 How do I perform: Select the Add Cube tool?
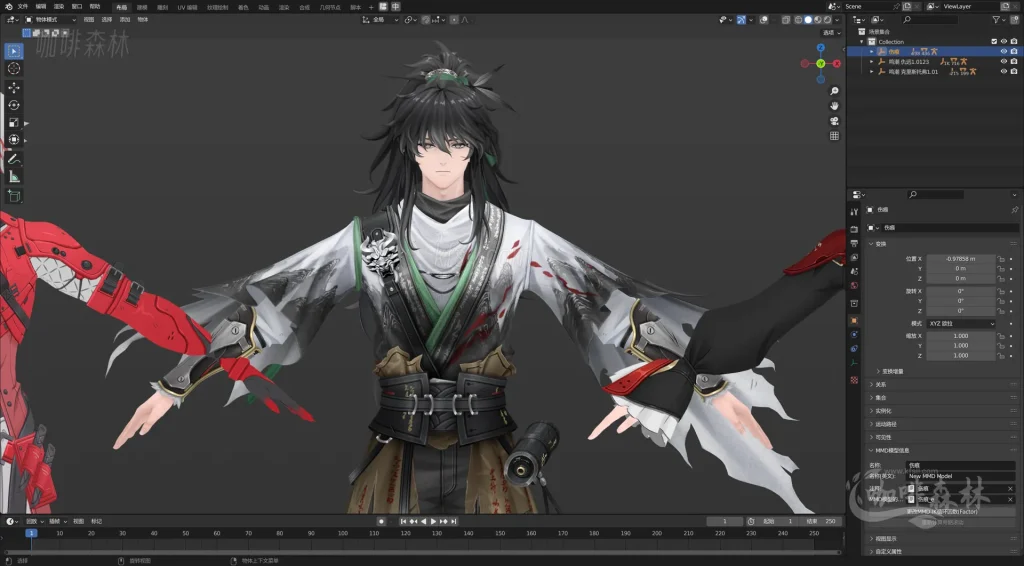[14, 195]
